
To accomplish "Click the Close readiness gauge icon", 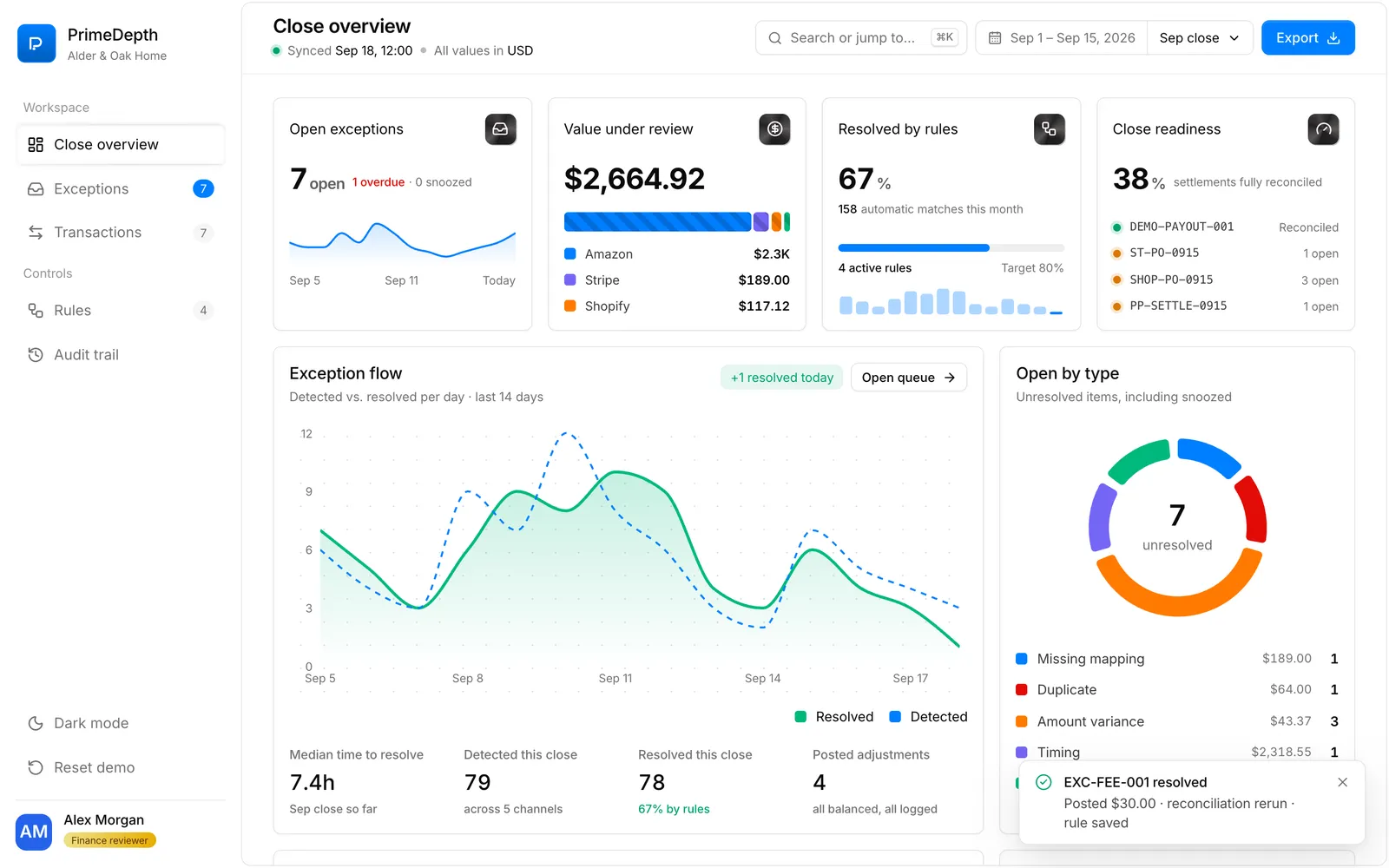I will click(1324, 129).
